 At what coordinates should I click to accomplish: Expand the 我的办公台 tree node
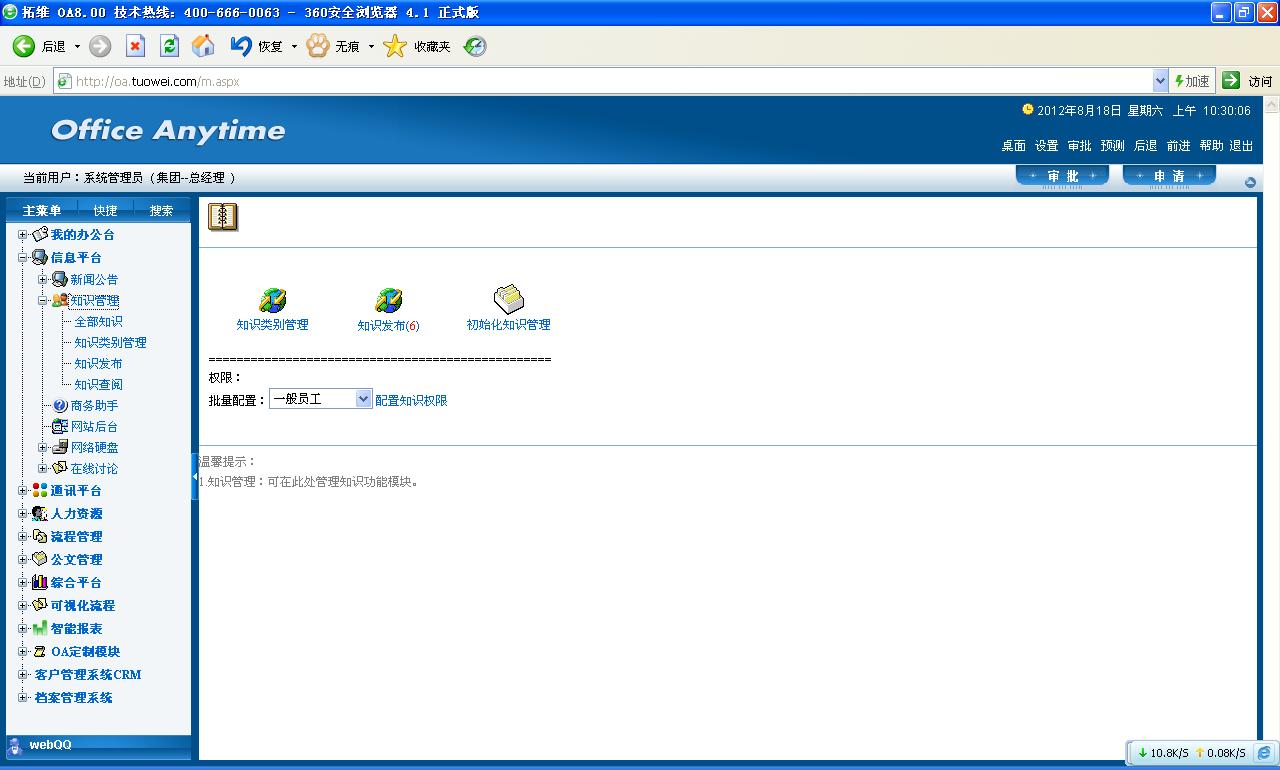tap(23, 235)
